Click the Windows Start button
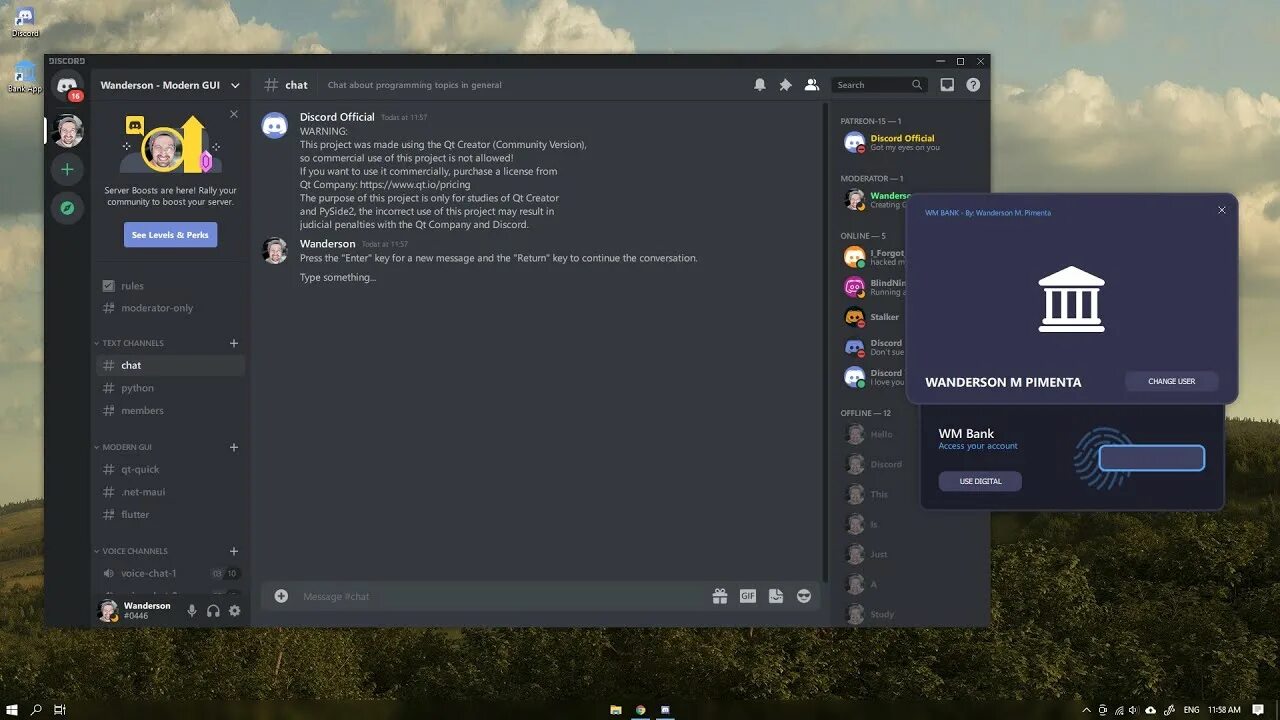This screenshot has height=720, width=1280. tap(12, 709)
